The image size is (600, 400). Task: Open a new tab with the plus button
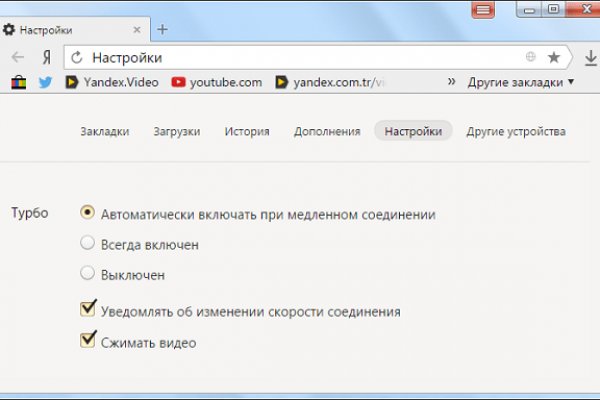point(163,29)
